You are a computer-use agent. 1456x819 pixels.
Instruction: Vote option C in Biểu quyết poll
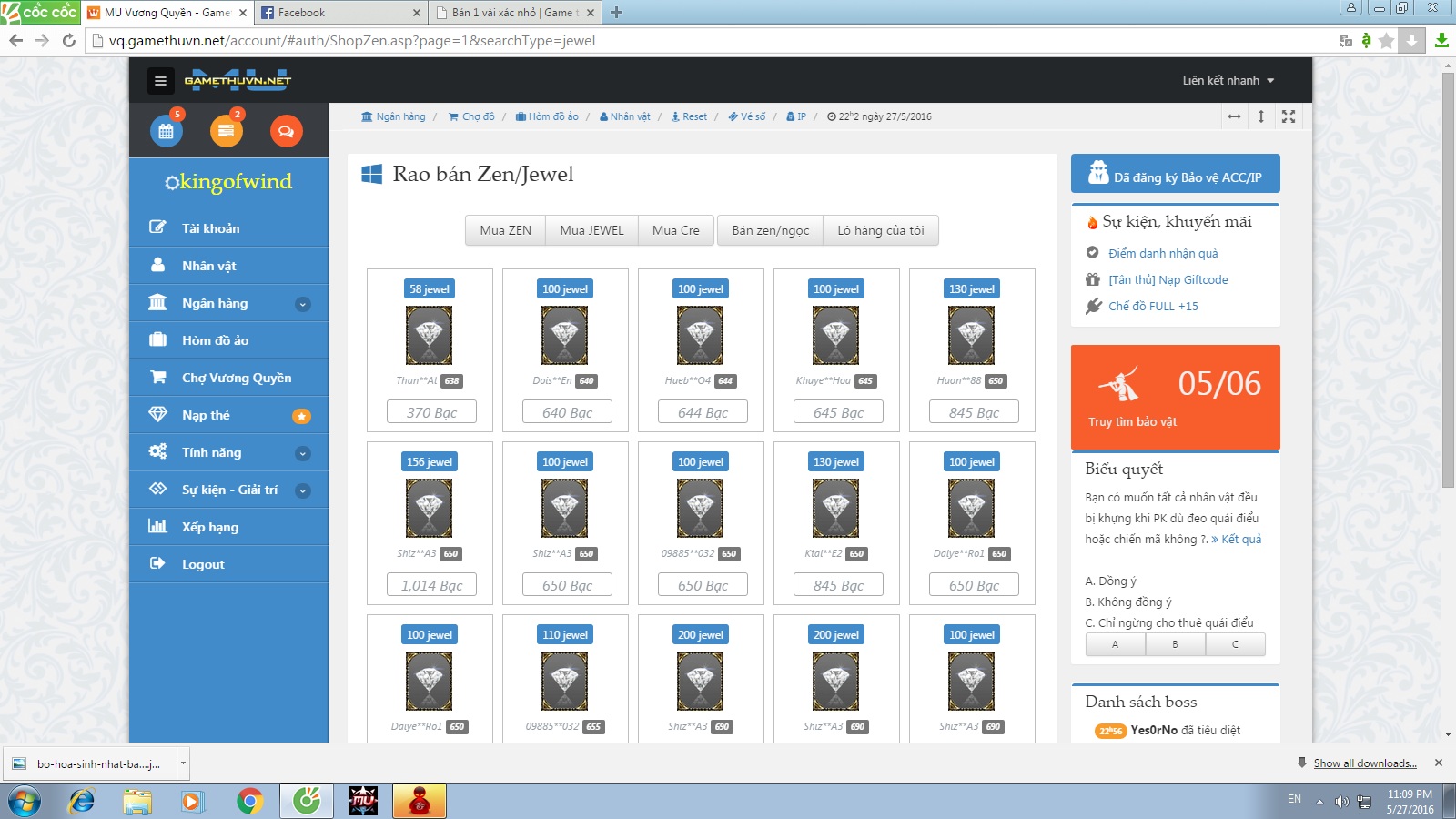(1235, 644)
